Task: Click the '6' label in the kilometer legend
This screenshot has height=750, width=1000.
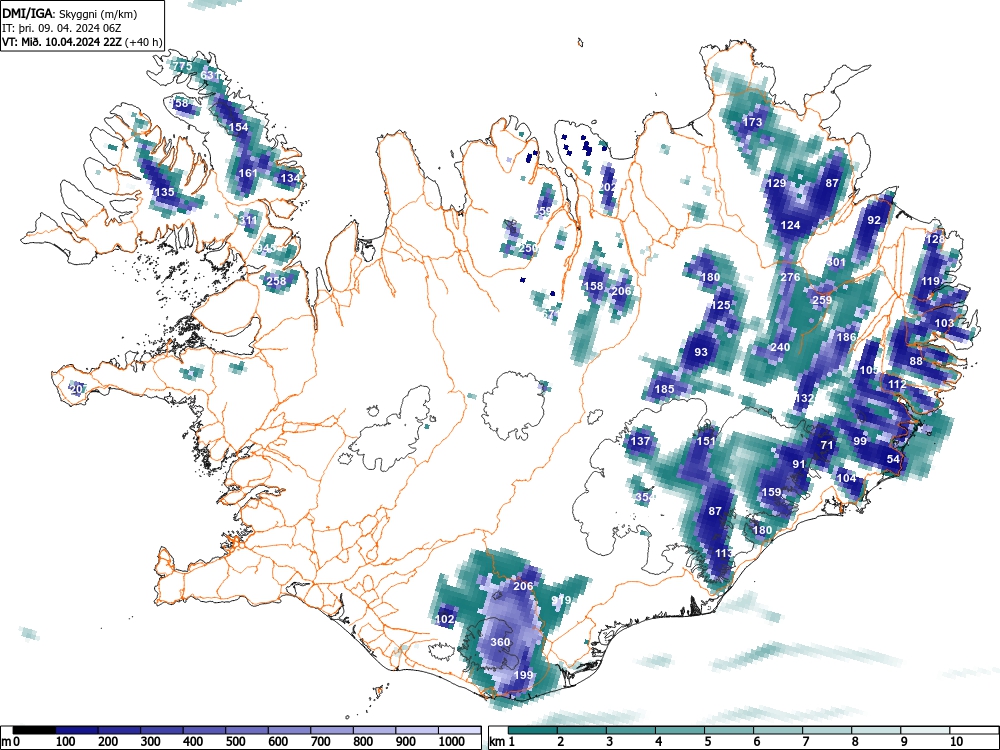Action: click(x=756, y=742)
